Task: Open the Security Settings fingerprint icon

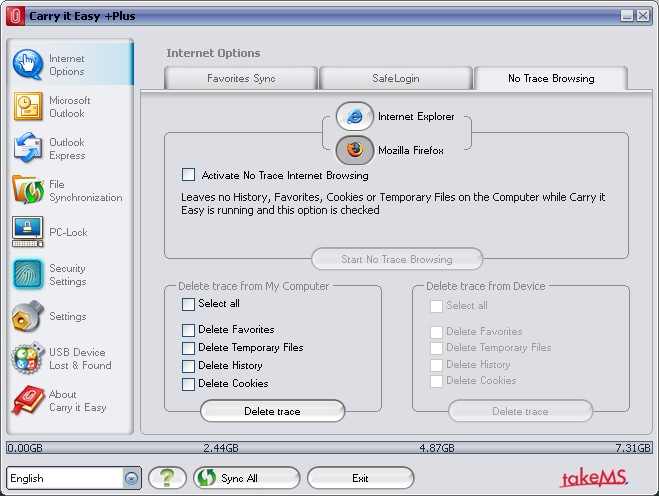Action: pyautogui.click(x=28, y=274)
